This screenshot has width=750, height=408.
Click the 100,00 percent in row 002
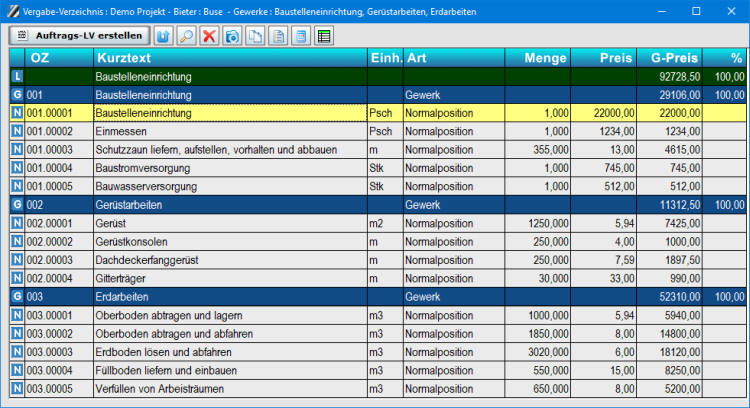(x=725, y=205)
